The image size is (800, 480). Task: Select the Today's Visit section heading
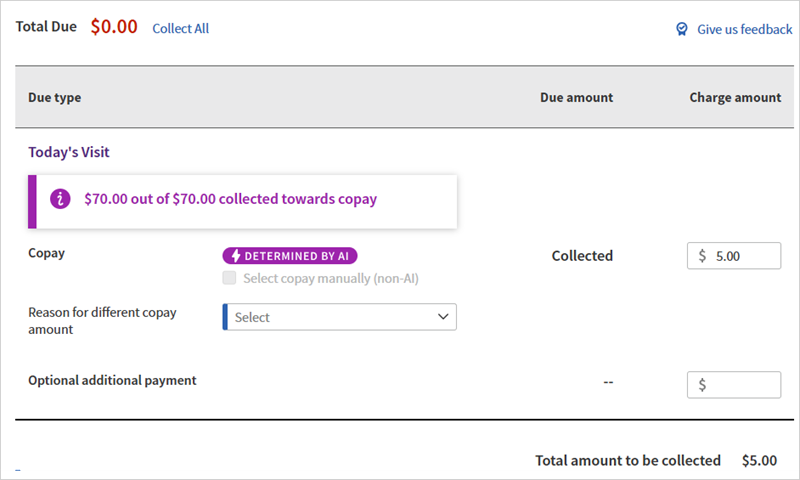[69, 152]
